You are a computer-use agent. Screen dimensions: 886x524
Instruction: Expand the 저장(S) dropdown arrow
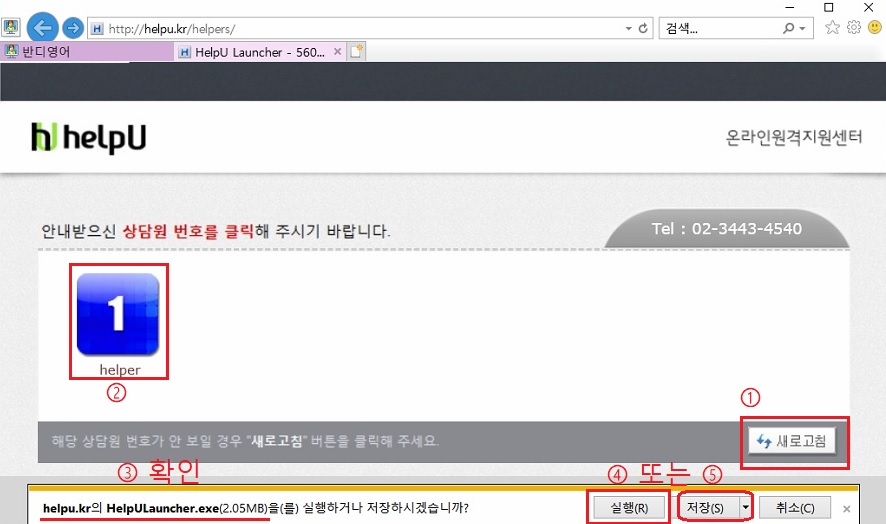(746, 508)
